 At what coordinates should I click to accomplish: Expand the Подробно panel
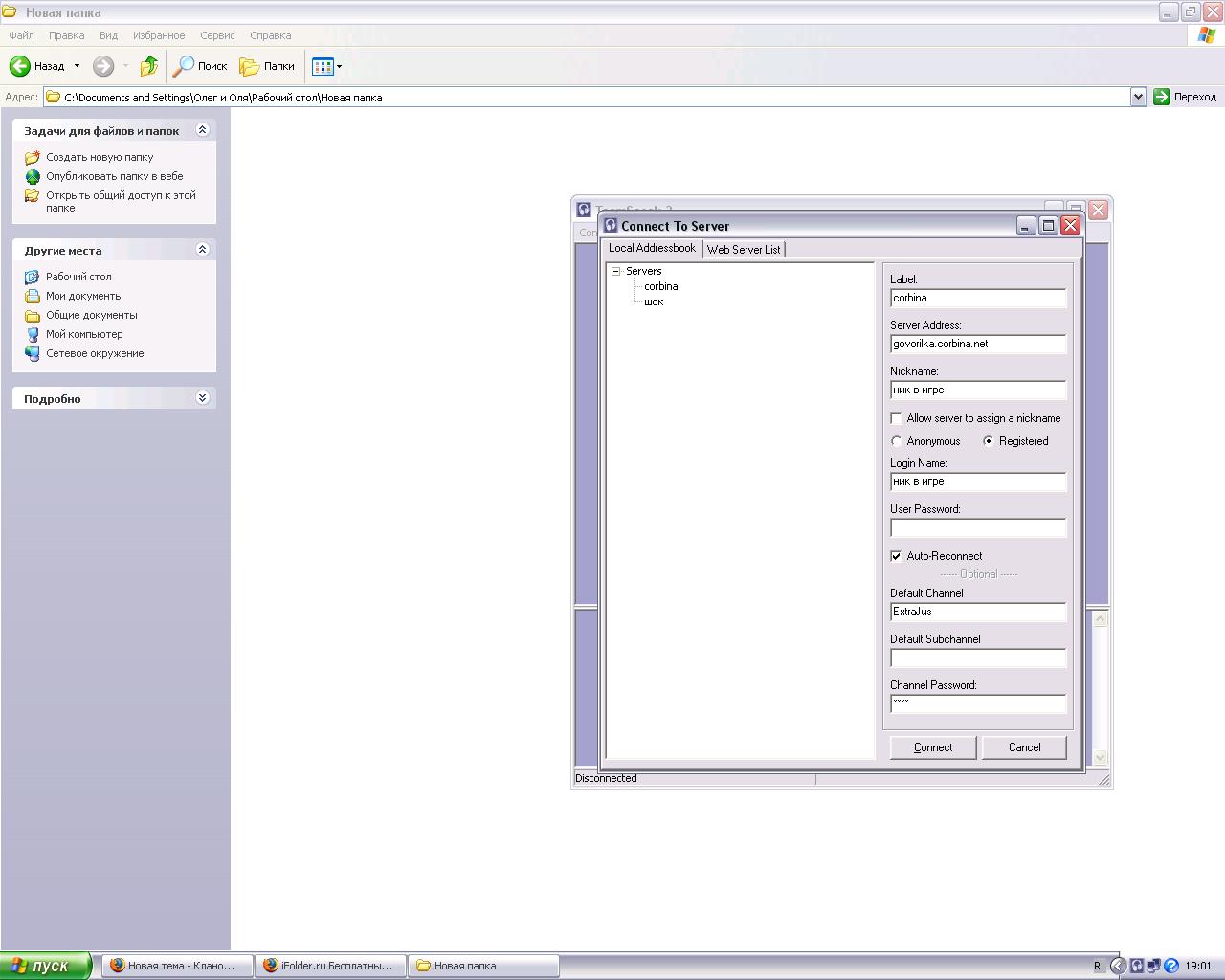(202, 398)
